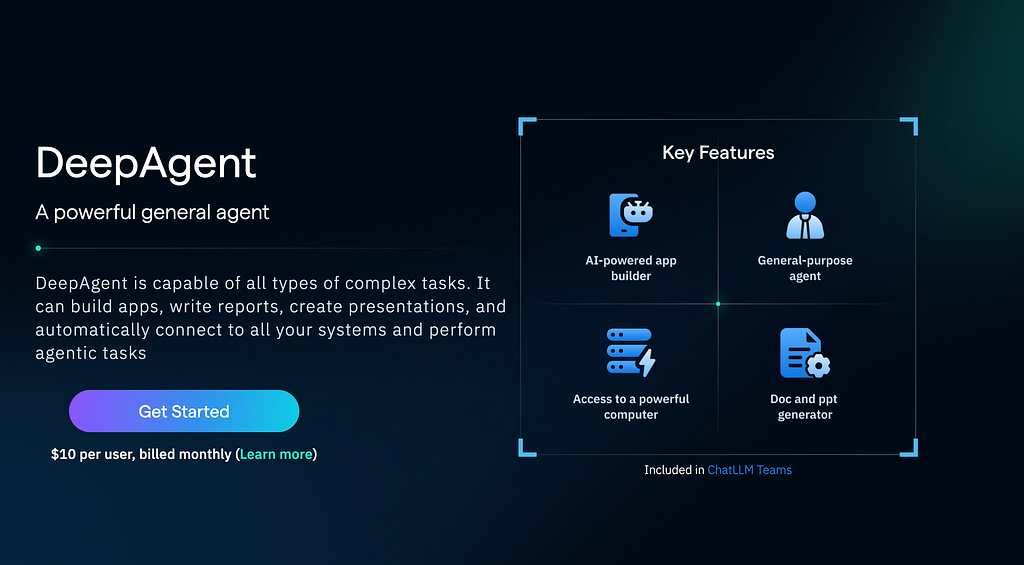This screenshot has width=1024, height=565.
Task: Open the ChatLLM Teams link
Action: (x=750, y=470)
